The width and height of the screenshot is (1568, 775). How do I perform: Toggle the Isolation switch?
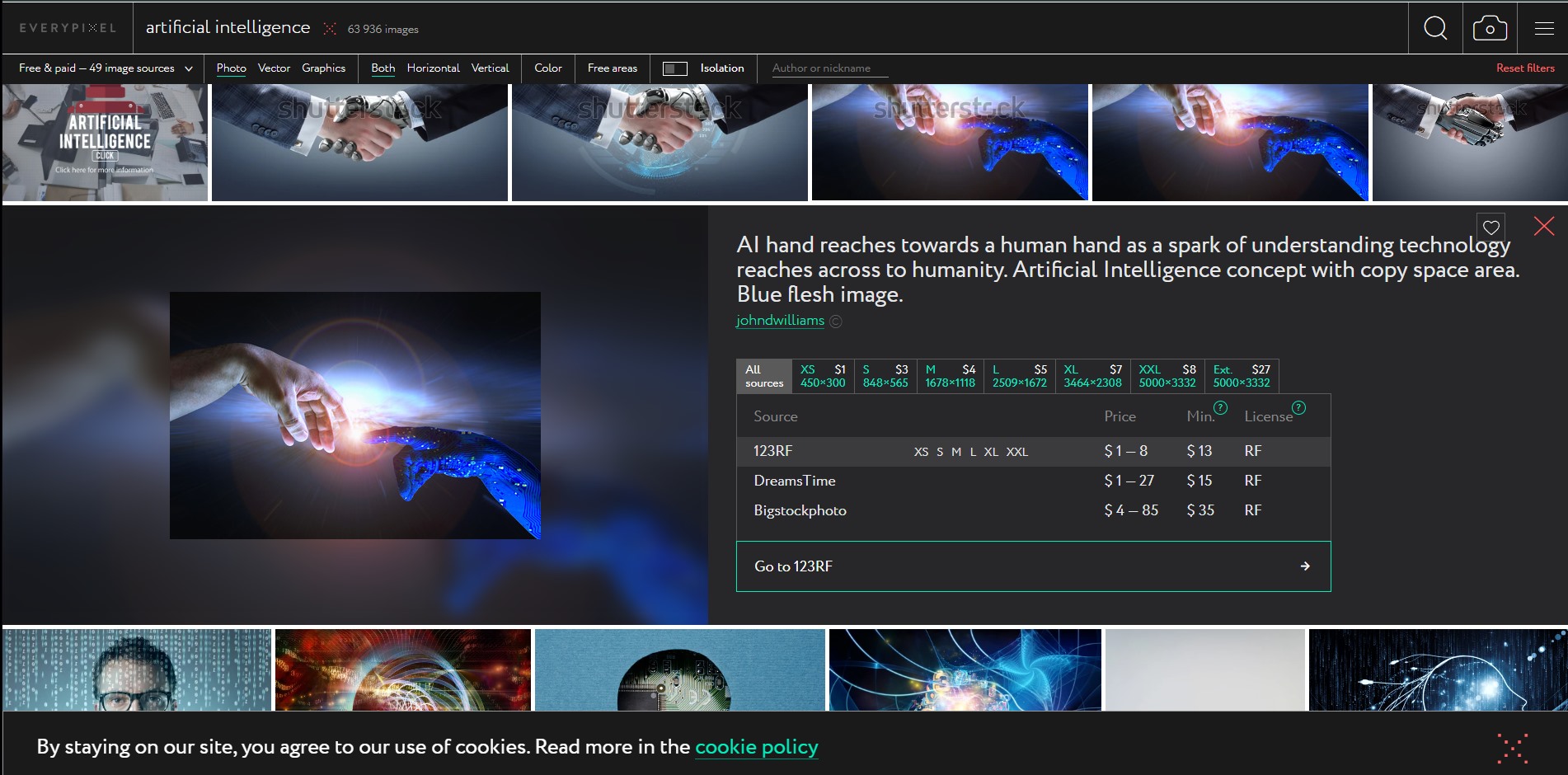point(675,68)
